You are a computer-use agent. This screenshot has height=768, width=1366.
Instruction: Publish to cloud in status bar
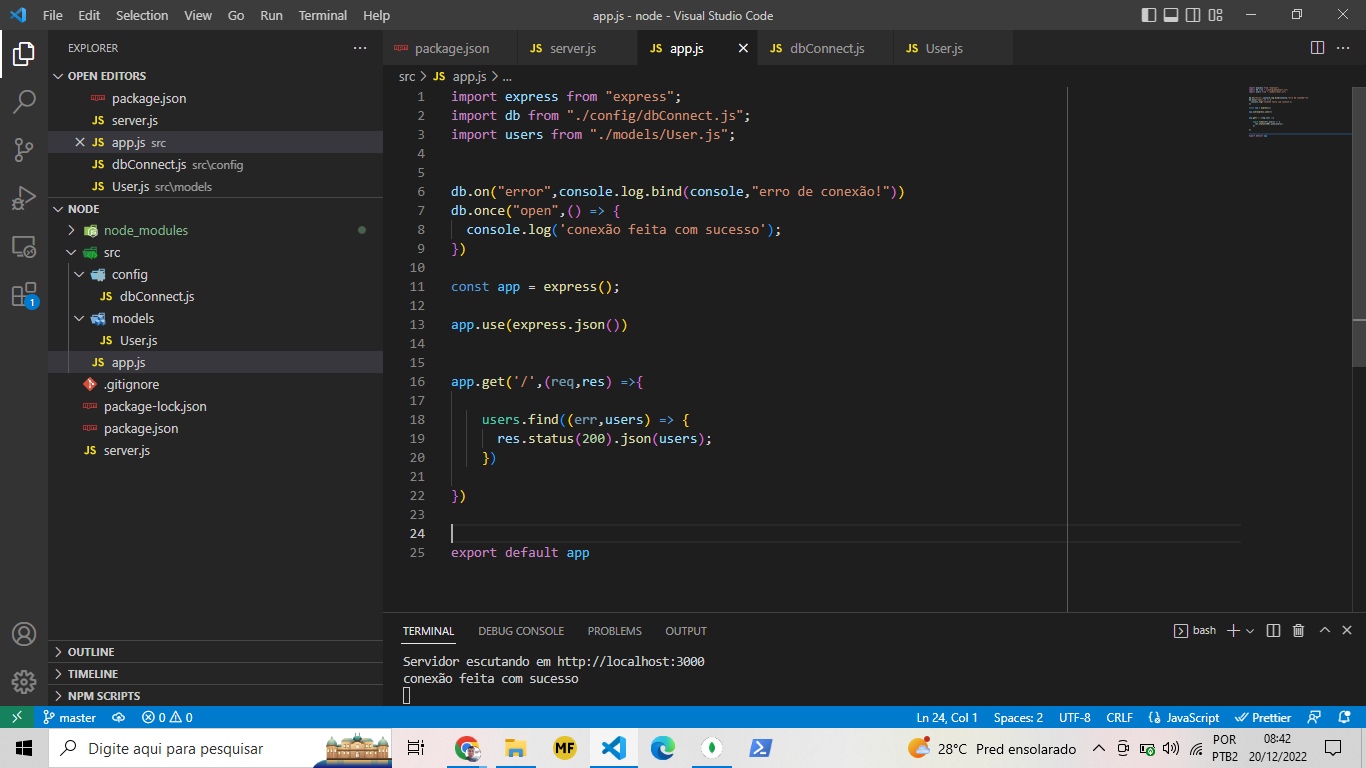[119, 717]
